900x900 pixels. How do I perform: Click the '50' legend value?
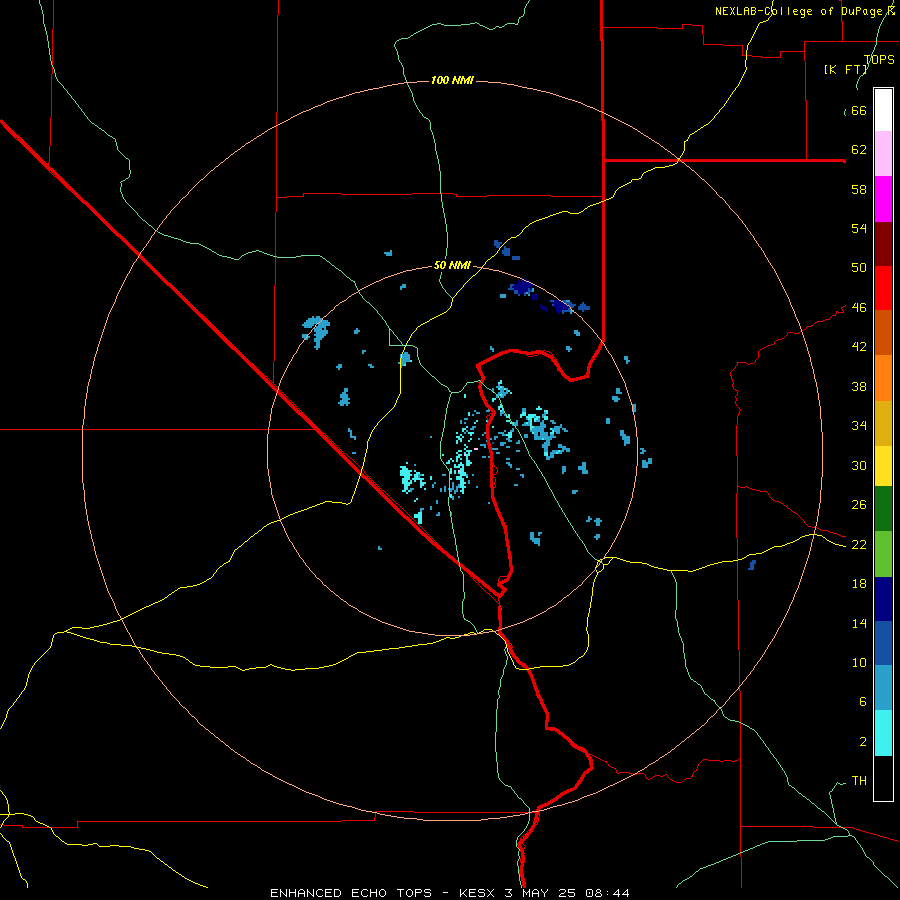coord(859,268)
